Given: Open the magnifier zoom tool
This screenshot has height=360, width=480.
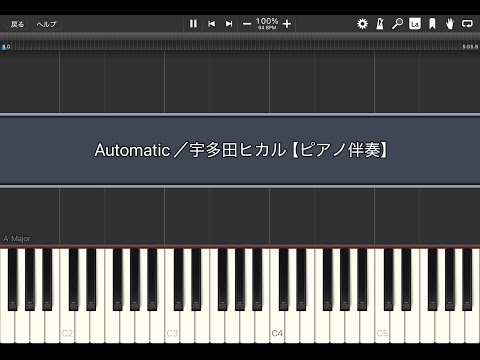Looking at the screenshot, I should (x=397, y=24).
